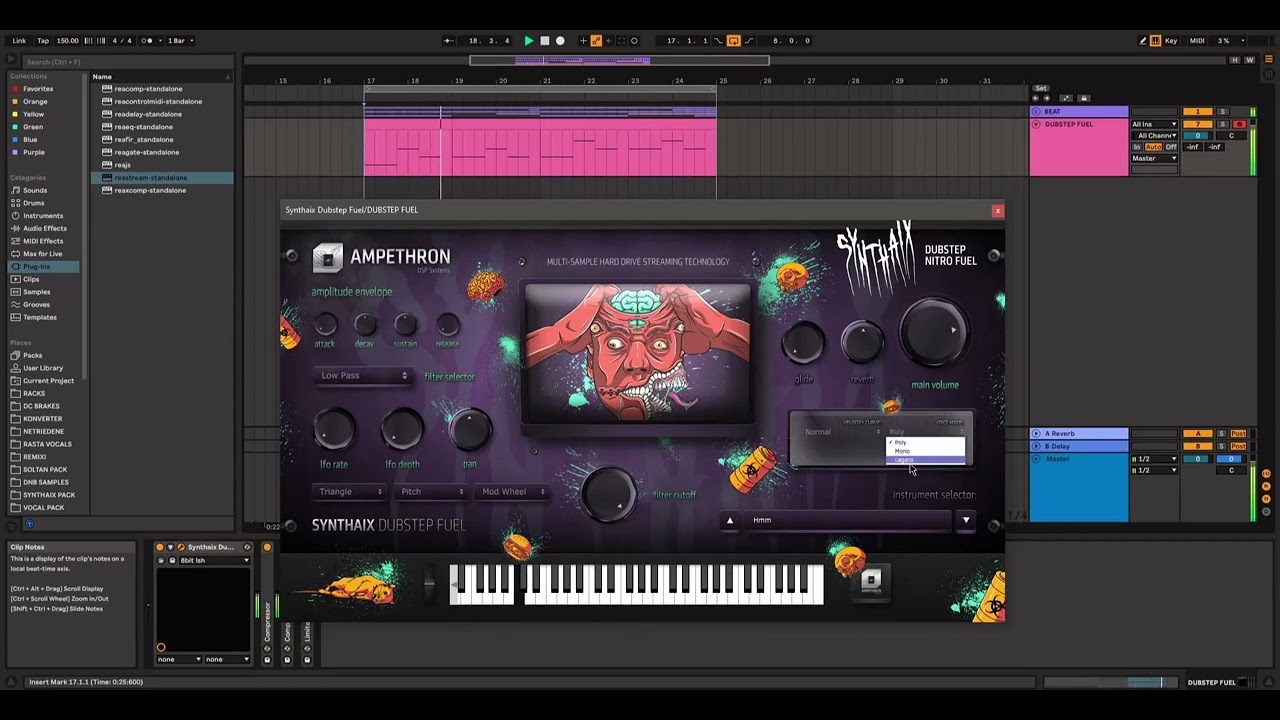Open the Pitch LFO destination dropdown
The width and height of the screenshot is (1280, 720).
pos(430,492)
